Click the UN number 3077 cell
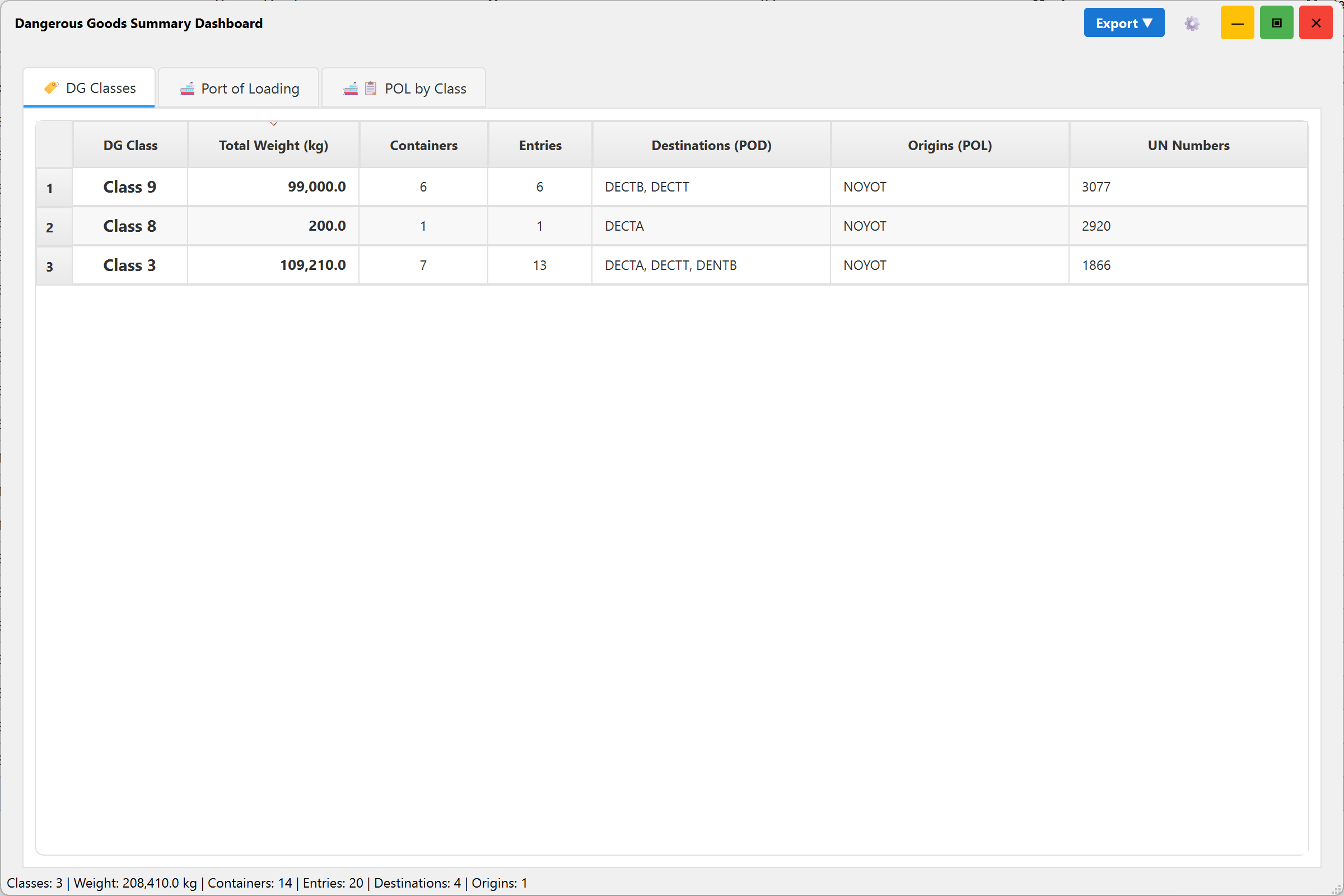1344x896 pixels. (x=1188, y=187)
